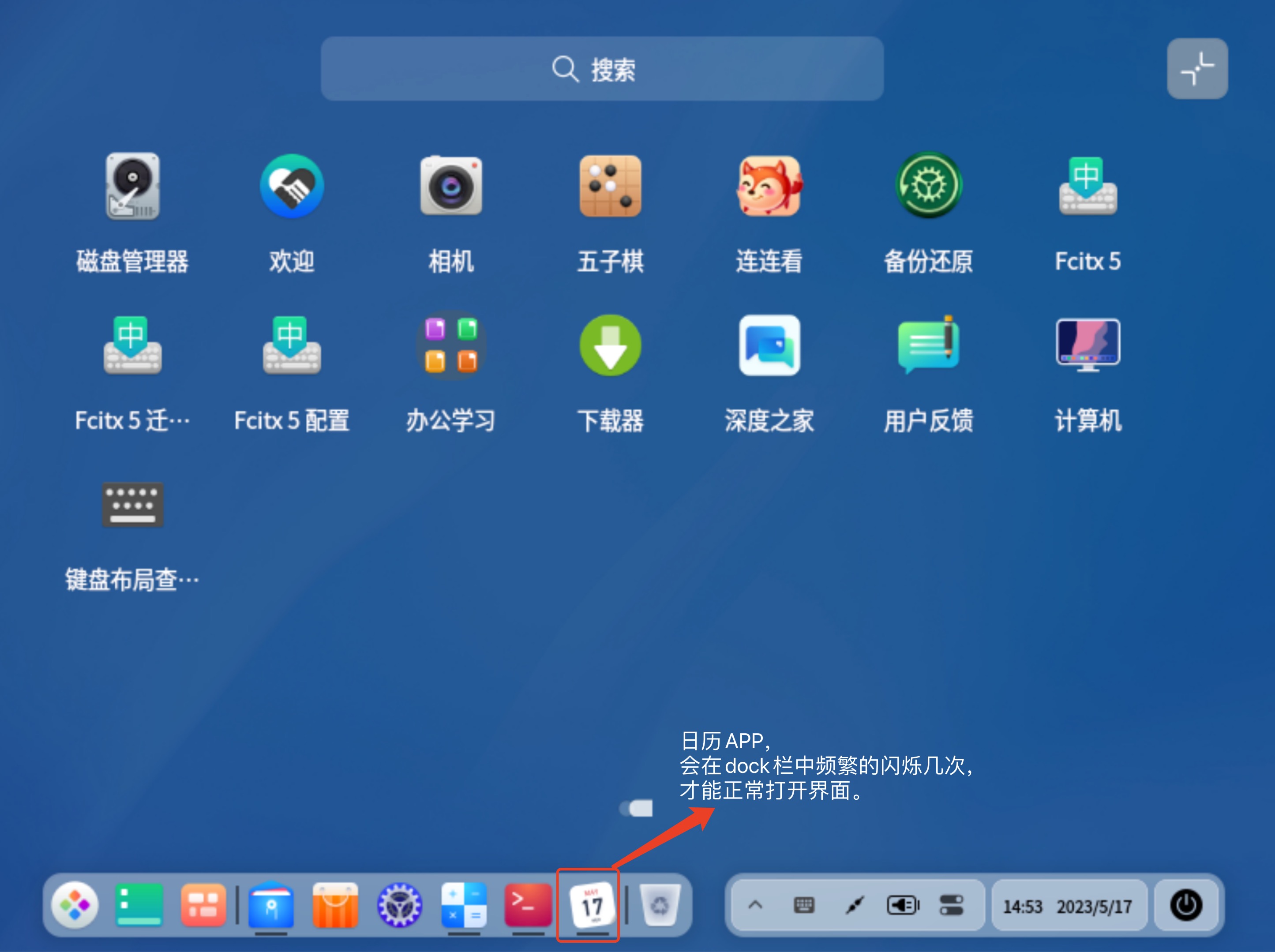This screenshot has width=1275, height=952.
Task: Open the calendar app in dock
Action: [x=592, y=905]
